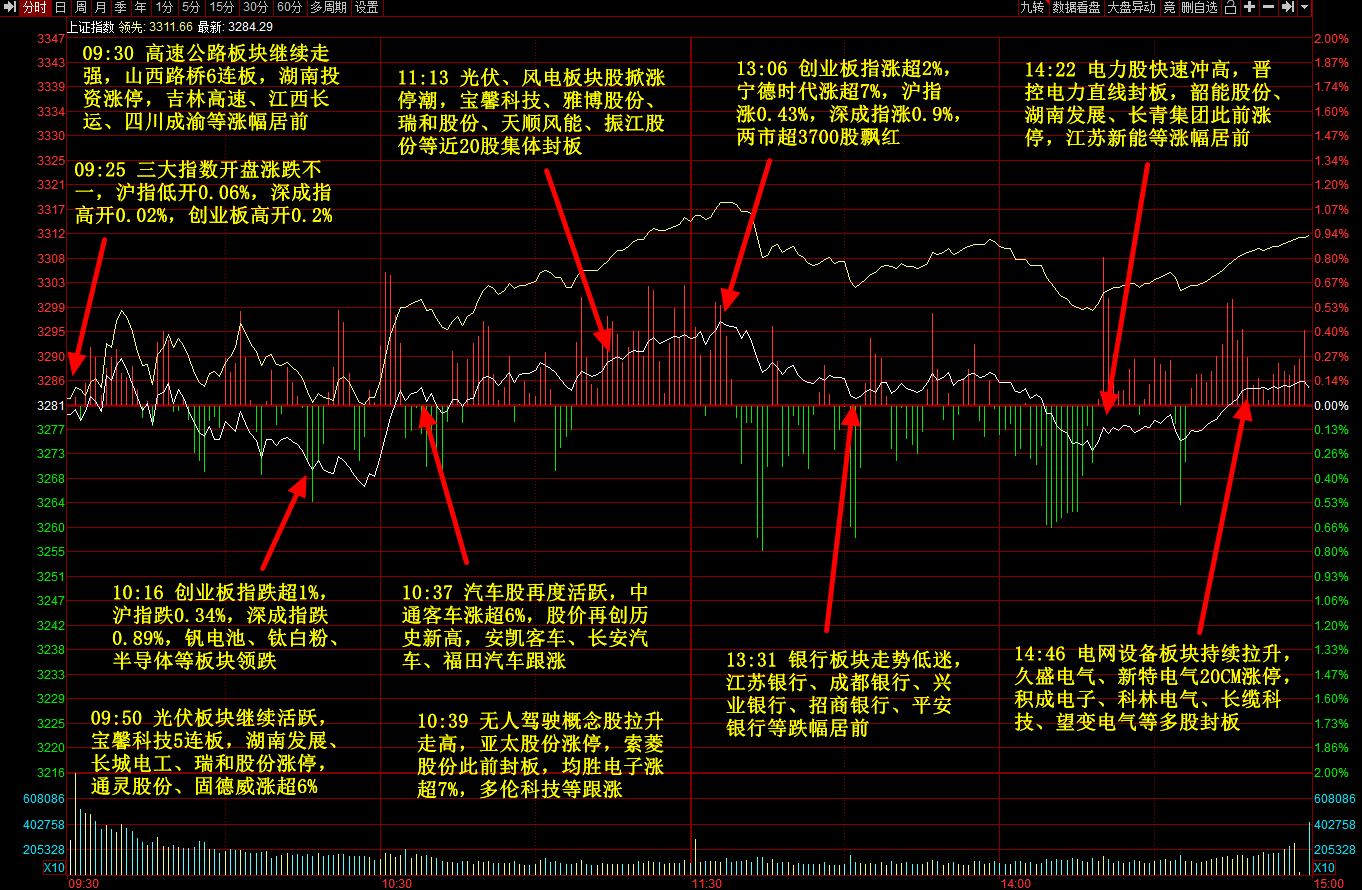Click the minus icon in top toolbar
The image size is (1362, 890).
[x=1268, y=7]
